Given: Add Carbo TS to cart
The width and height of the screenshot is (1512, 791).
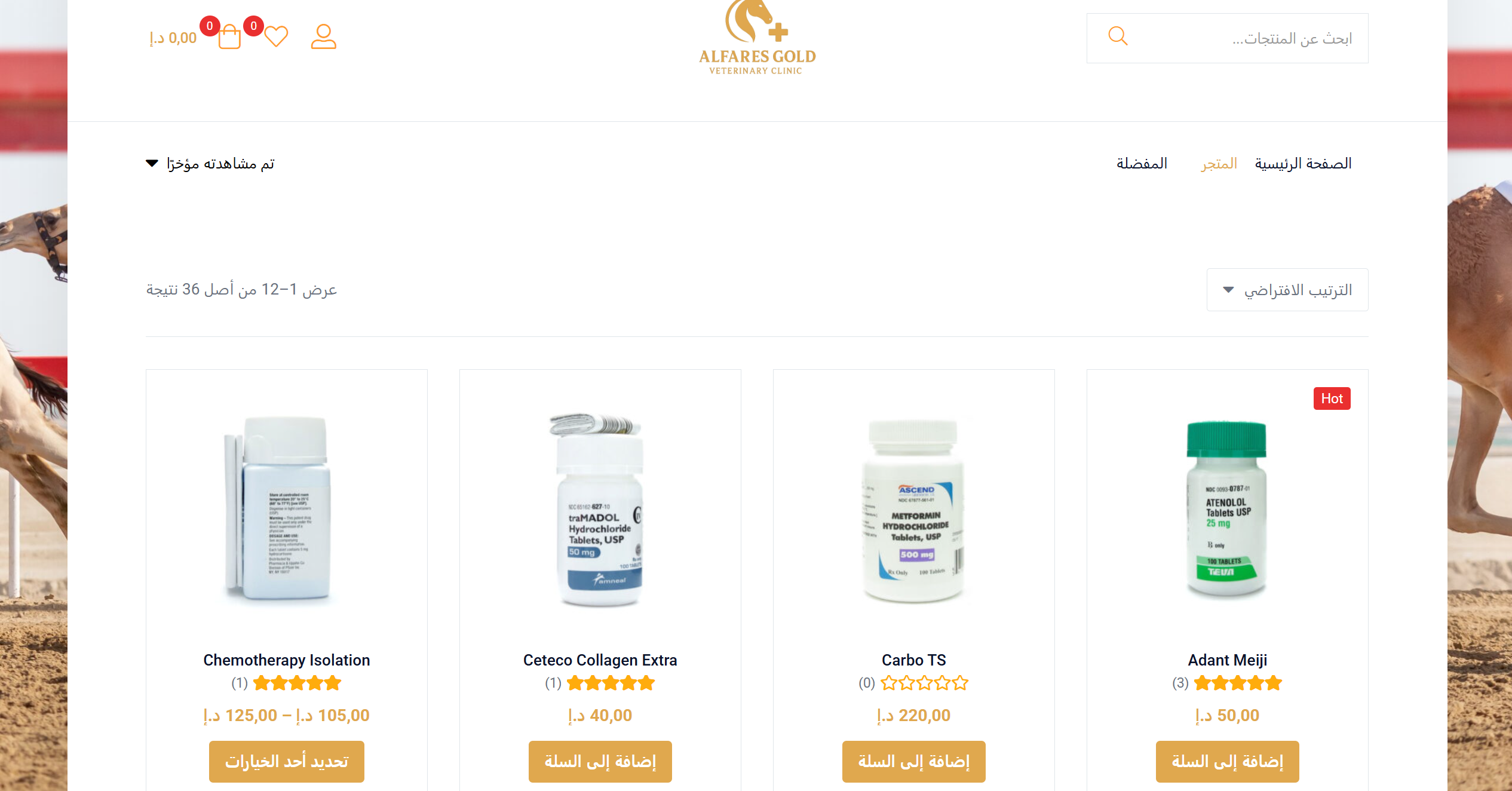Looking at the screenshot, I should [x=914, y=762].
